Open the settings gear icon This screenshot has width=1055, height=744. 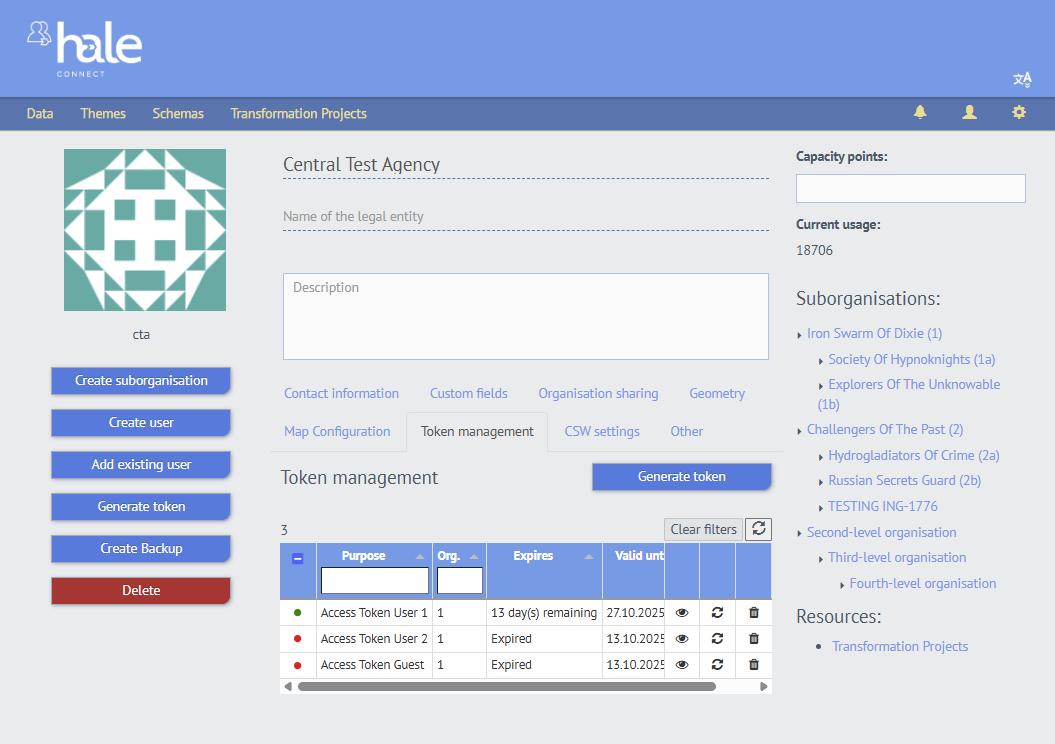coord(1018,113)
